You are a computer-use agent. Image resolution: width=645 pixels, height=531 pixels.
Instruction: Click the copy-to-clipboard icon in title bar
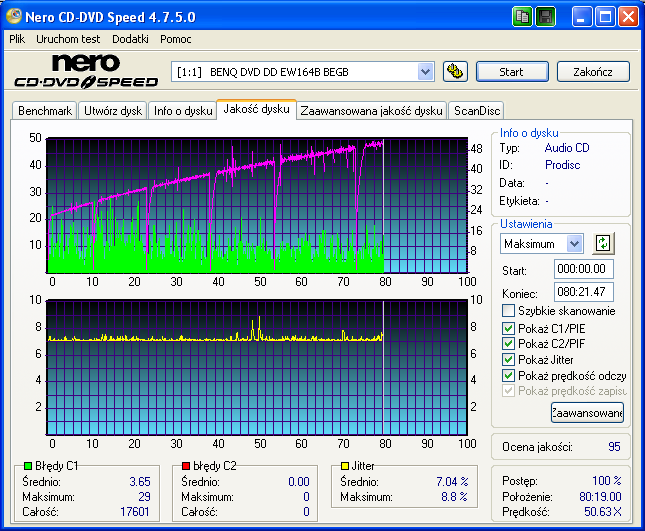pos(522,17)
